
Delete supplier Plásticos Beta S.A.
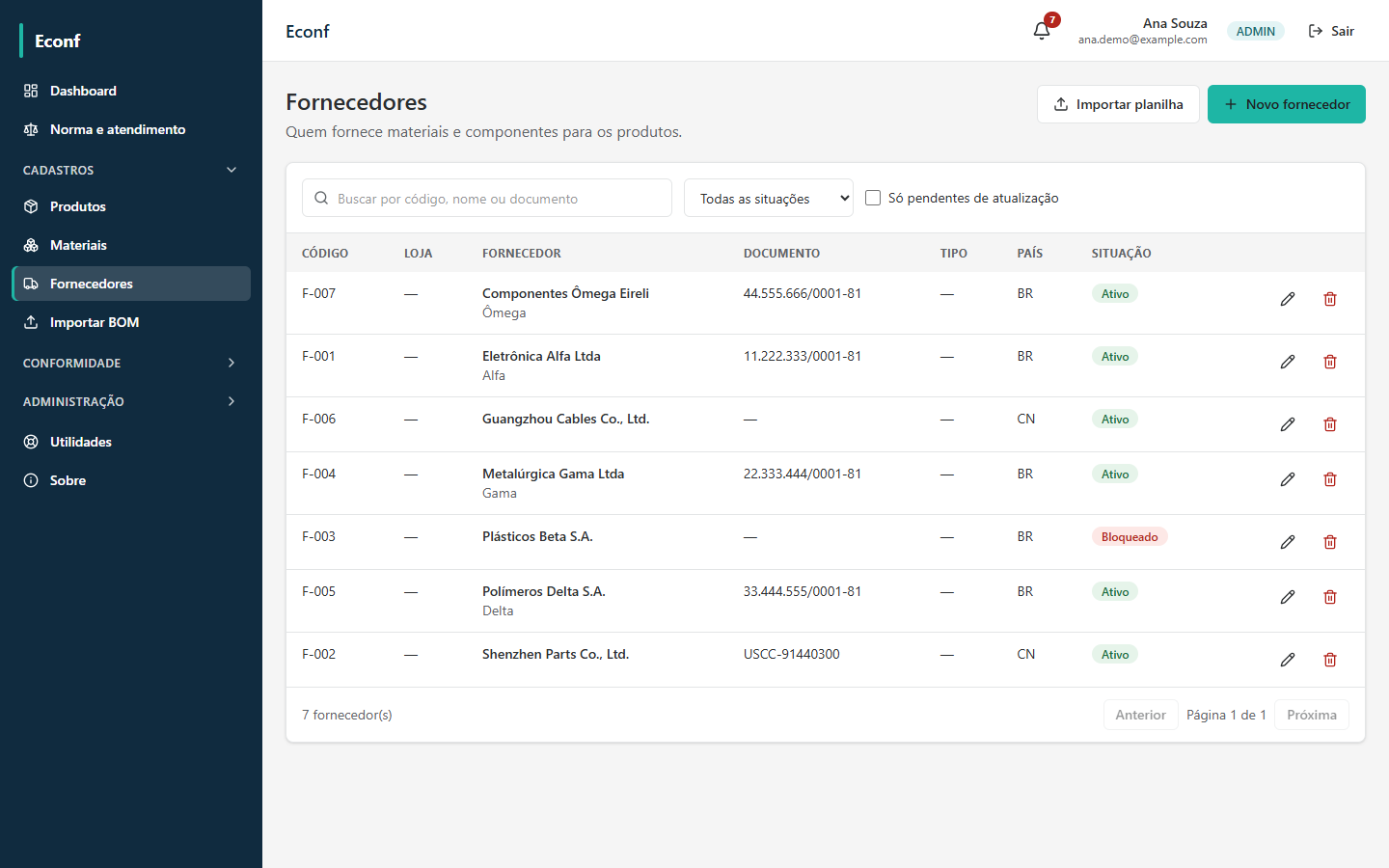point(1330,542)
